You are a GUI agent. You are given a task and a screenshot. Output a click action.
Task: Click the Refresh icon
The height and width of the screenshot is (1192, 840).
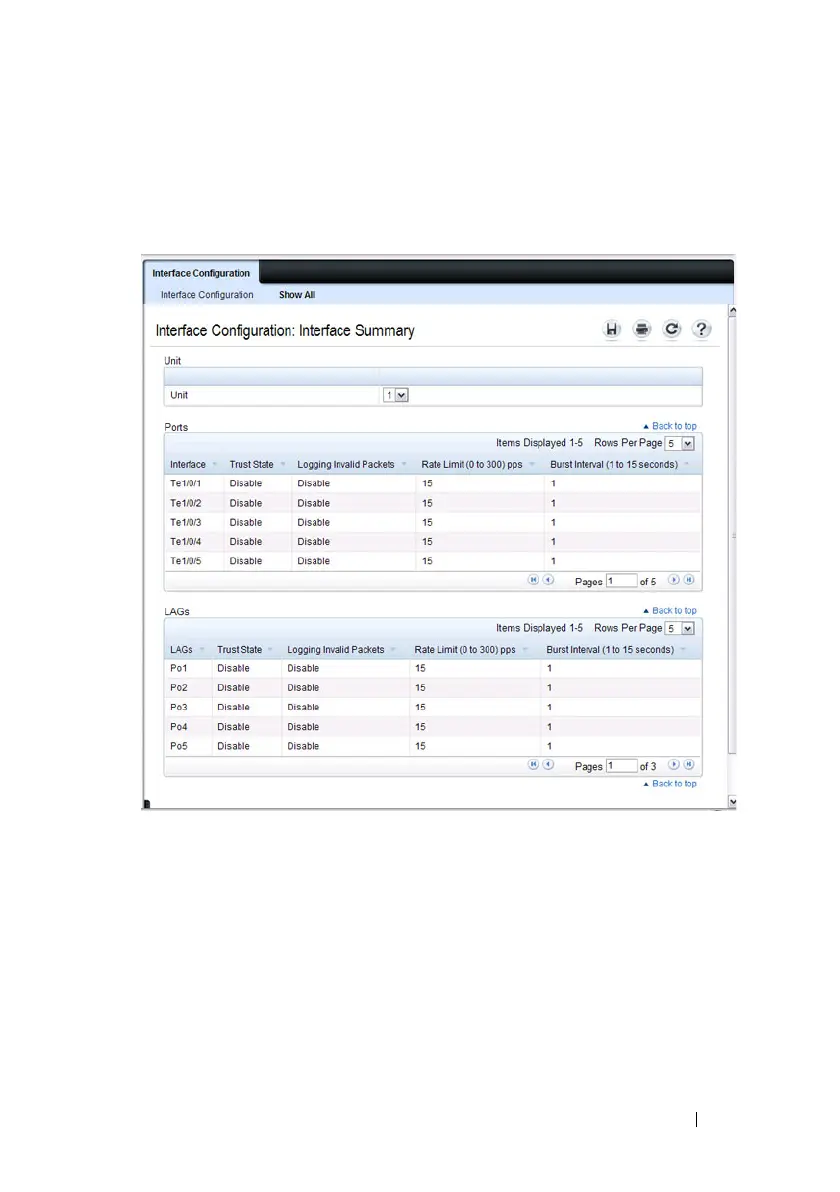[672, 330]
